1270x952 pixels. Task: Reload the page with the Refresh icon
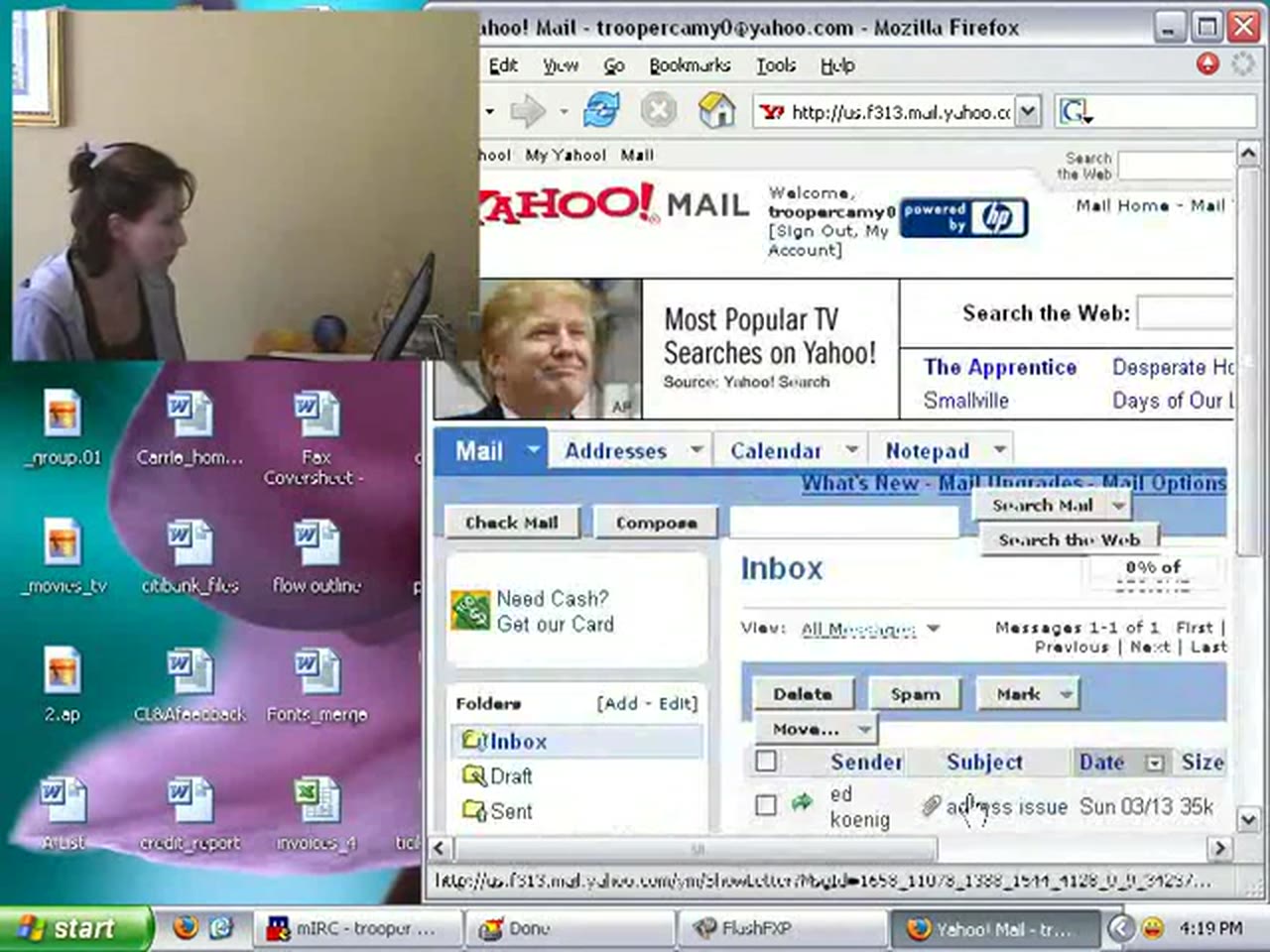click(x=601, y=110)
